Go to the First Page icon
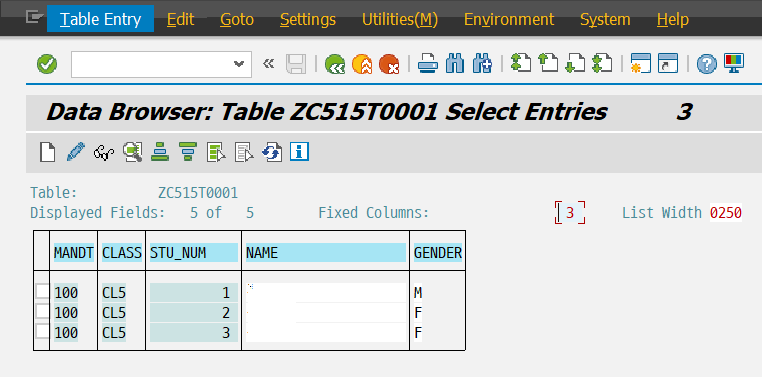This screenshot has width=762, height=384. tap(521, 64)
